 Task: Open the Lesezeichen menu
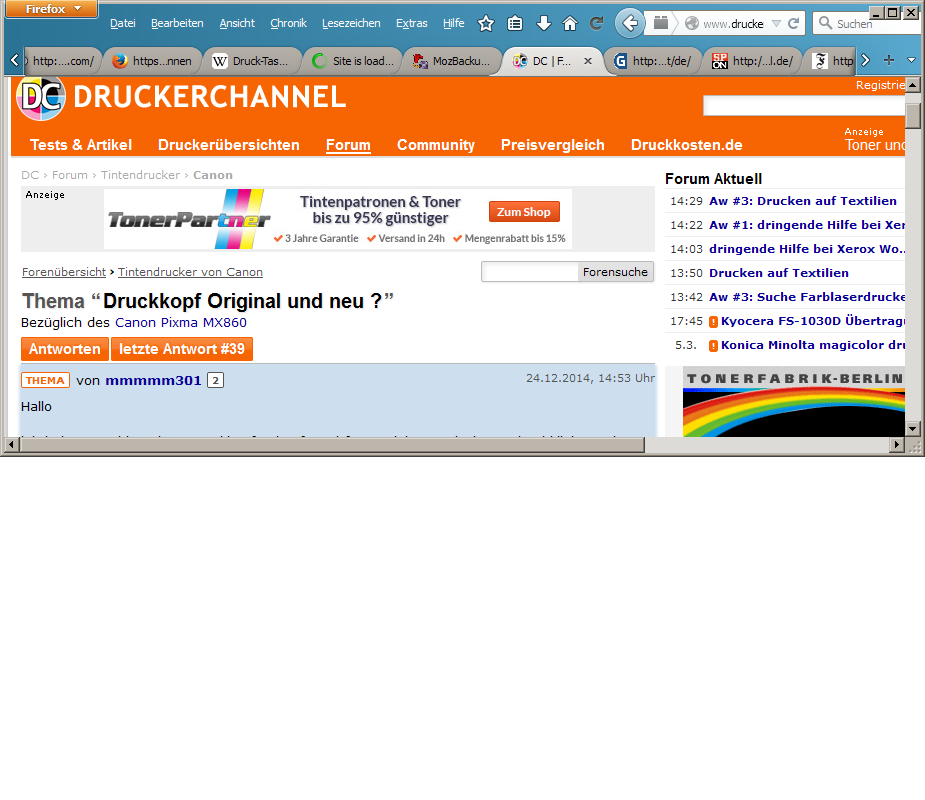(x=352, y=23)
